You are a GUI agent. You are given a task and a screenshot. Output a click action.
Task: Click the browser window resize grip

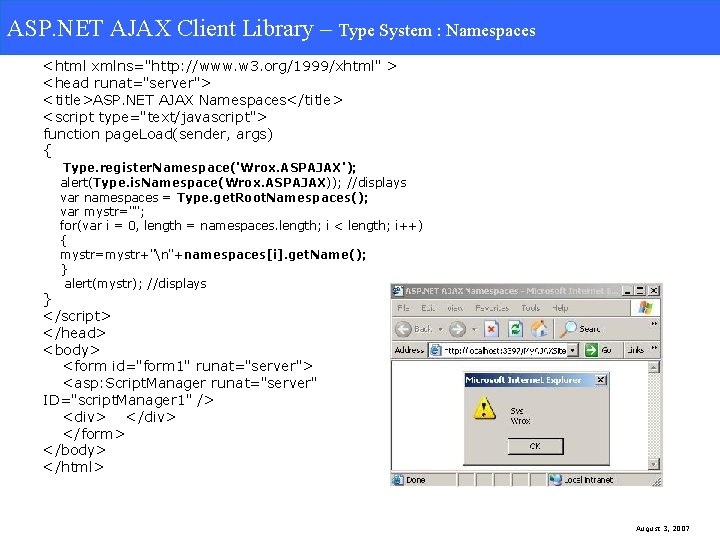(x=657, y=481)
